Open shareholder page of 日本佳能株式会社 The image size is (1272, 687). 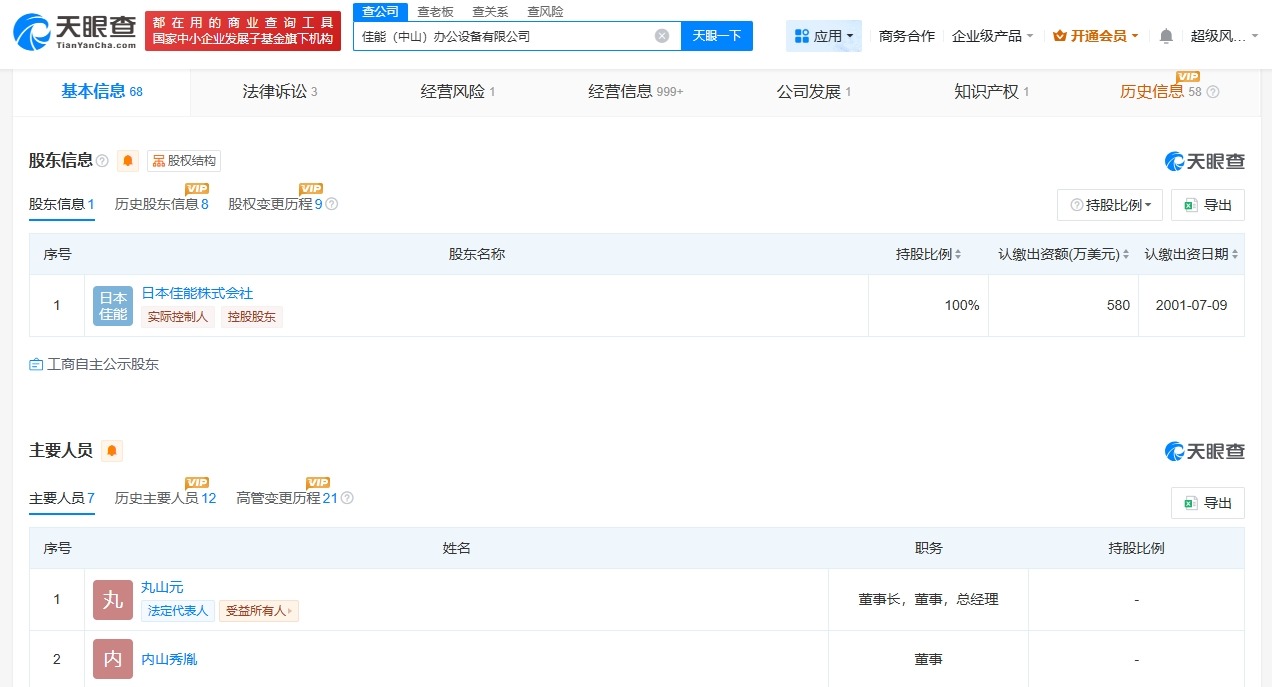(x=197, y=293)
